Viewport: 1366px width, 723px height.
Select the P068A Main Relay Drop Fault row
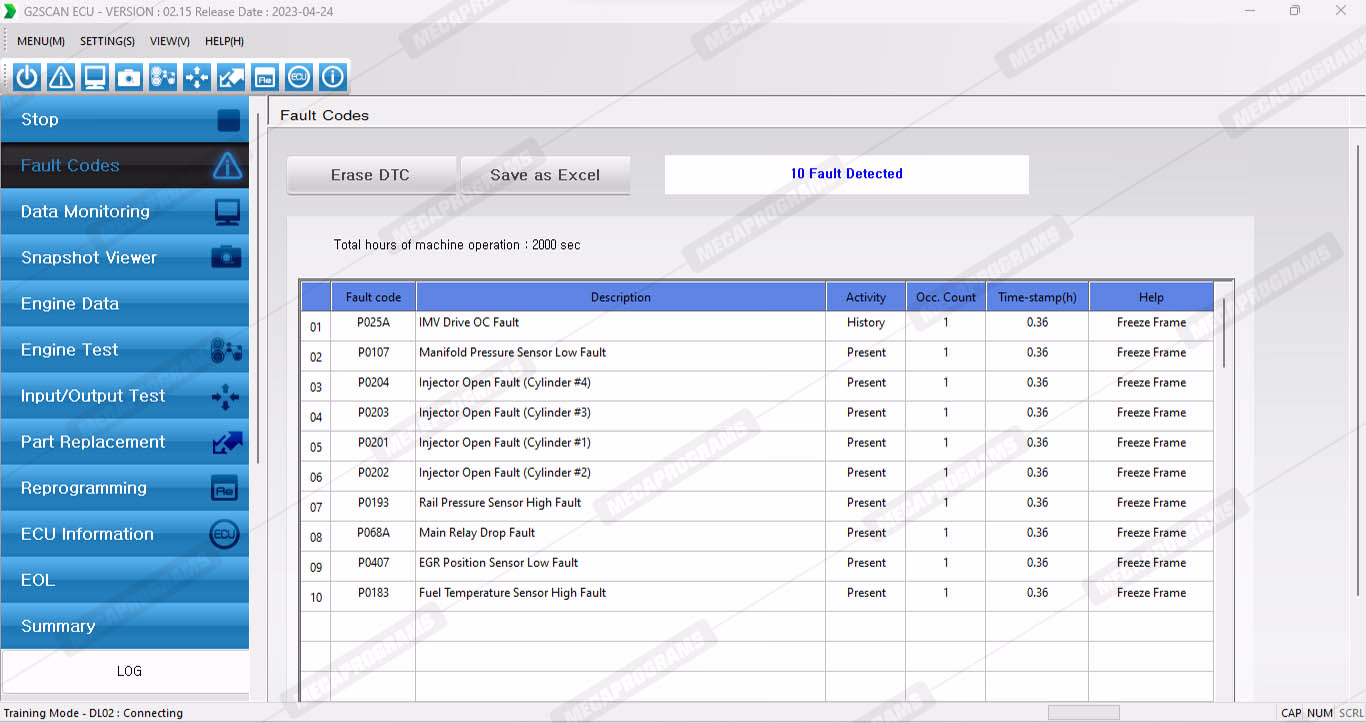[x=620, y=533]
